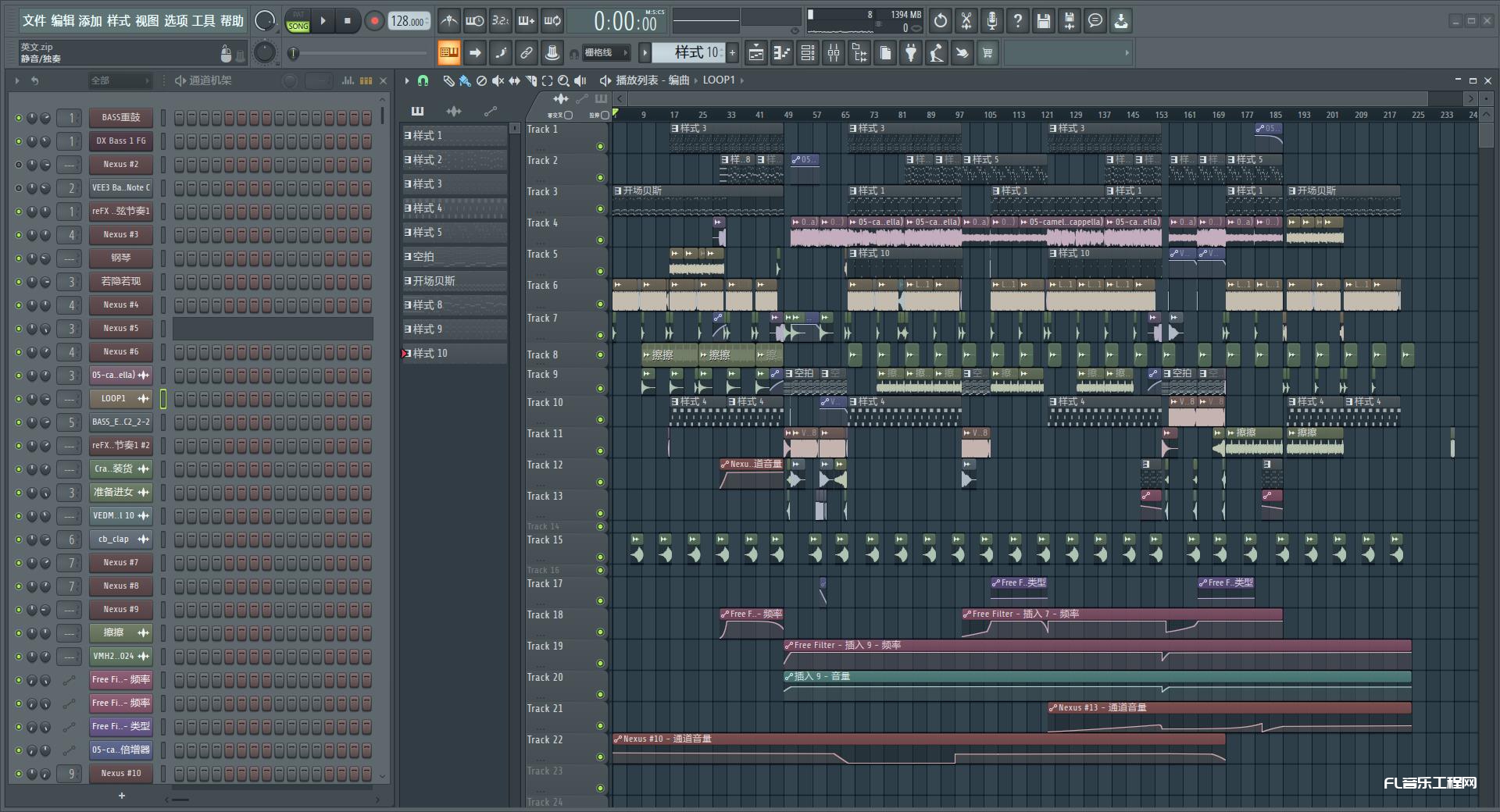This screenshot has width=1500, height=812.
Task: Open help with question mark icon
Action: (1018, 21)
